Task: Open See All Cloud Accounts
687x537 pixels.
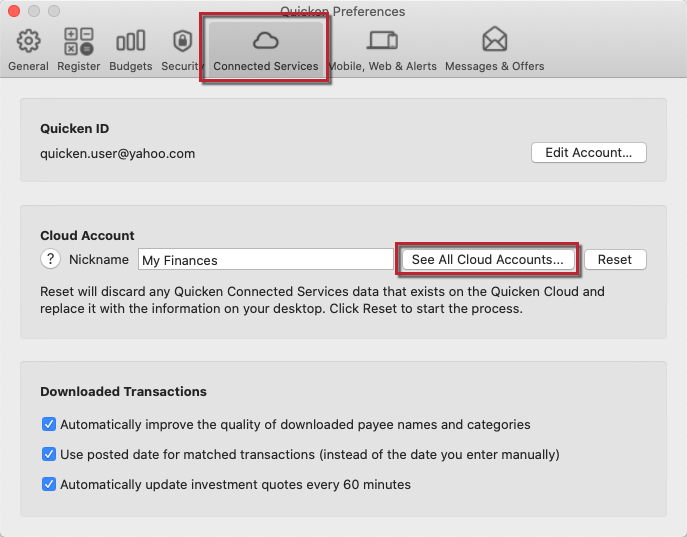Action: tap(488, 259)
